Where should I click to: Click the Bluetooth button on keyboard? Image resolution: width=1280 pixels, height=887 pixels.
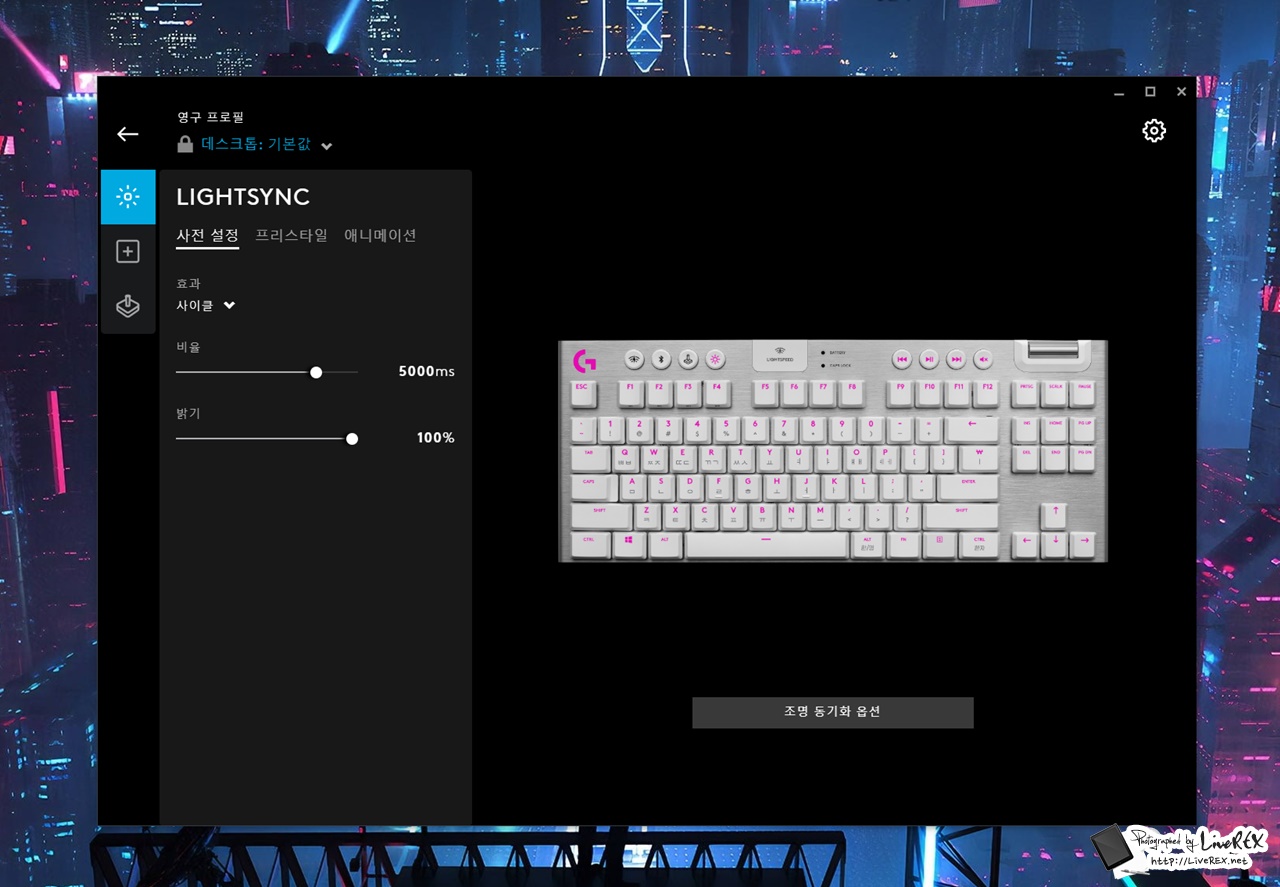661,359
